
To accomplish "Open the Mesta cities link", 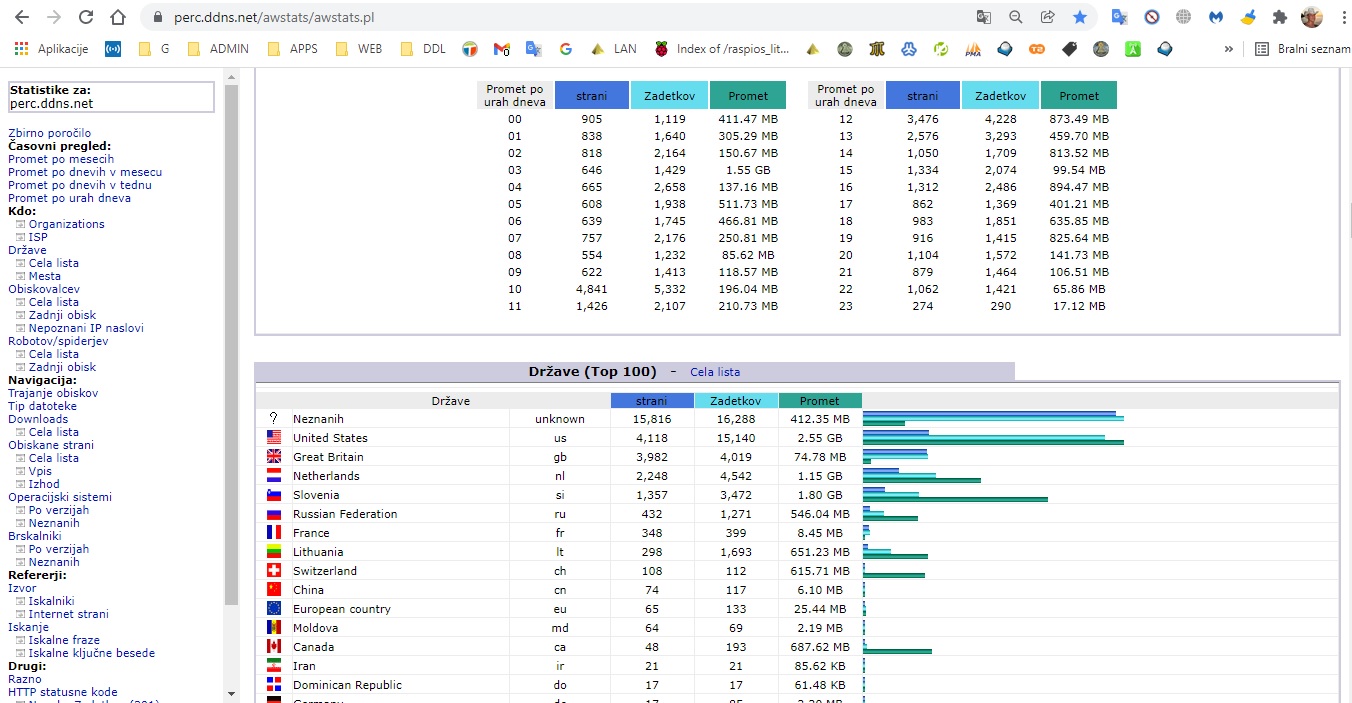I will tap(45, 276).
